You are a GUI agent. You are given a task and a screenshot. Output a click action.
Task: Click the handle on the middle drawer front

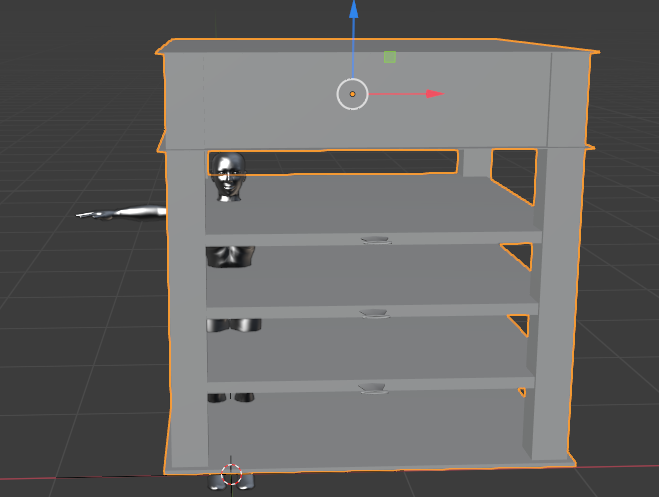374,314
